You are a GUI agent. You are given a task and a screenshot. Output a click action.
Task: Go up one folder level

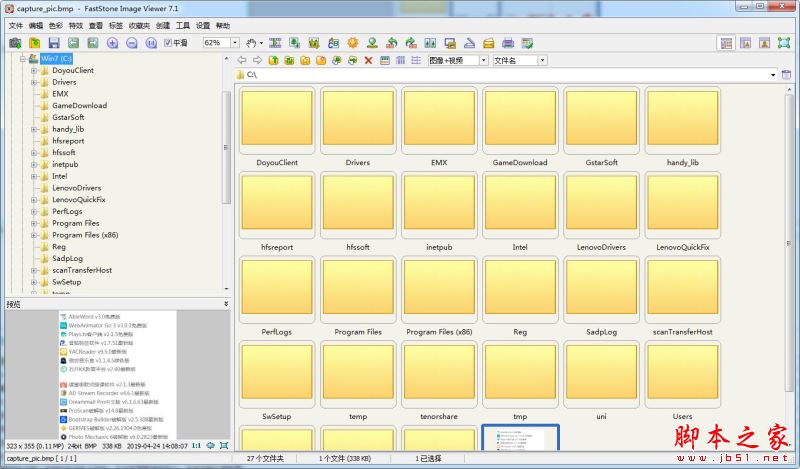(273, 60)
